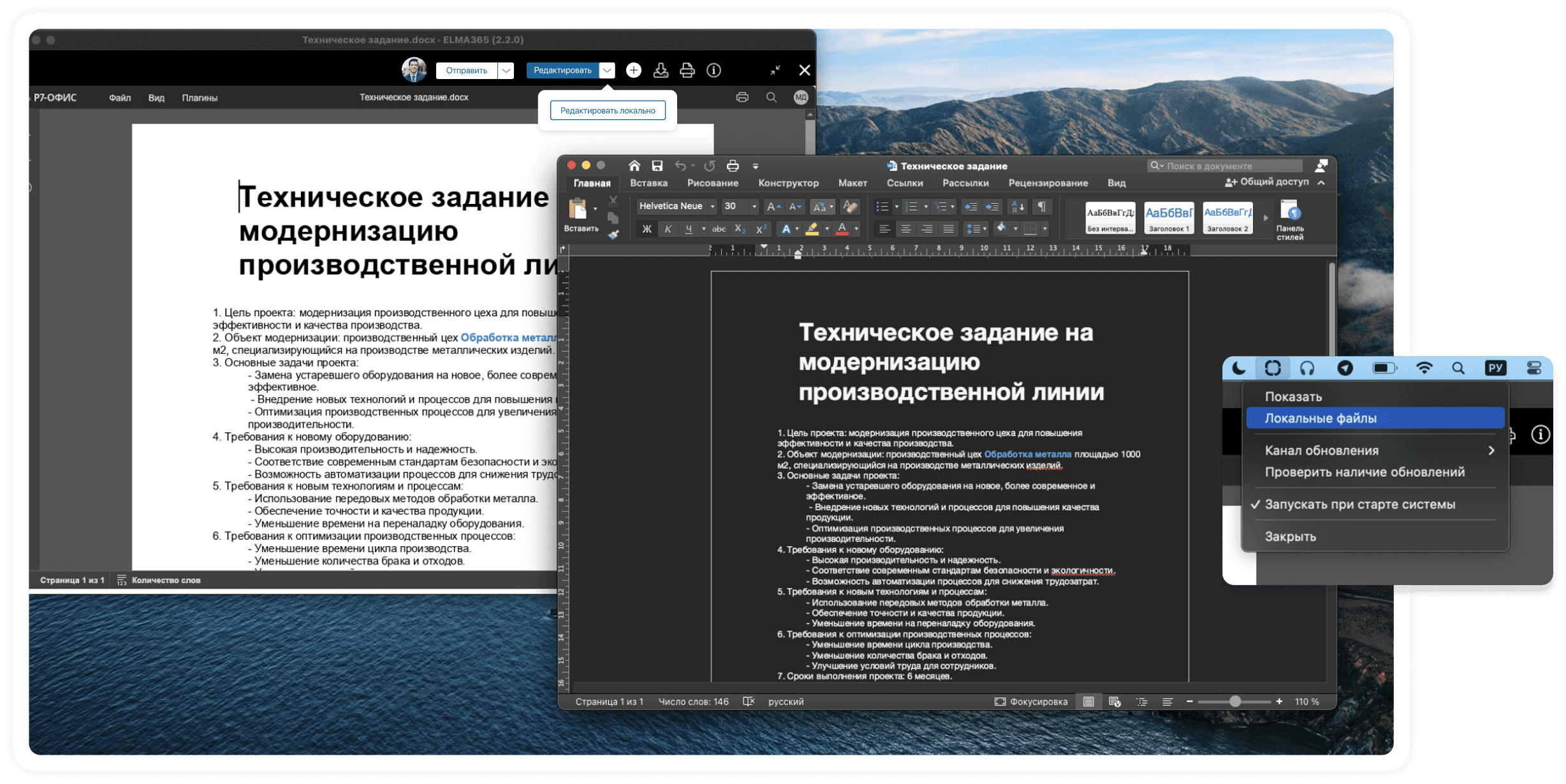The image size is (1566, 784).
Task: Open print dialog via the printer icon
Action: 732,165
